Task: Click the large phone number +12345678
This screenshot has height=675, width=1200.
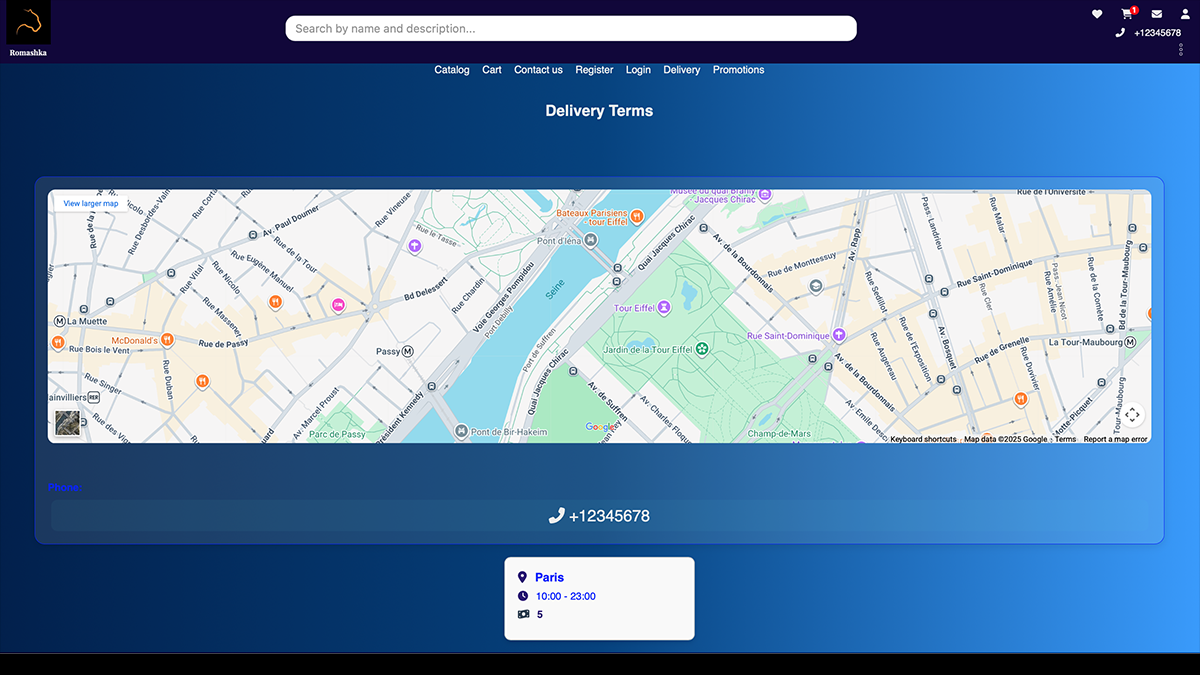Action: (609, 516)
